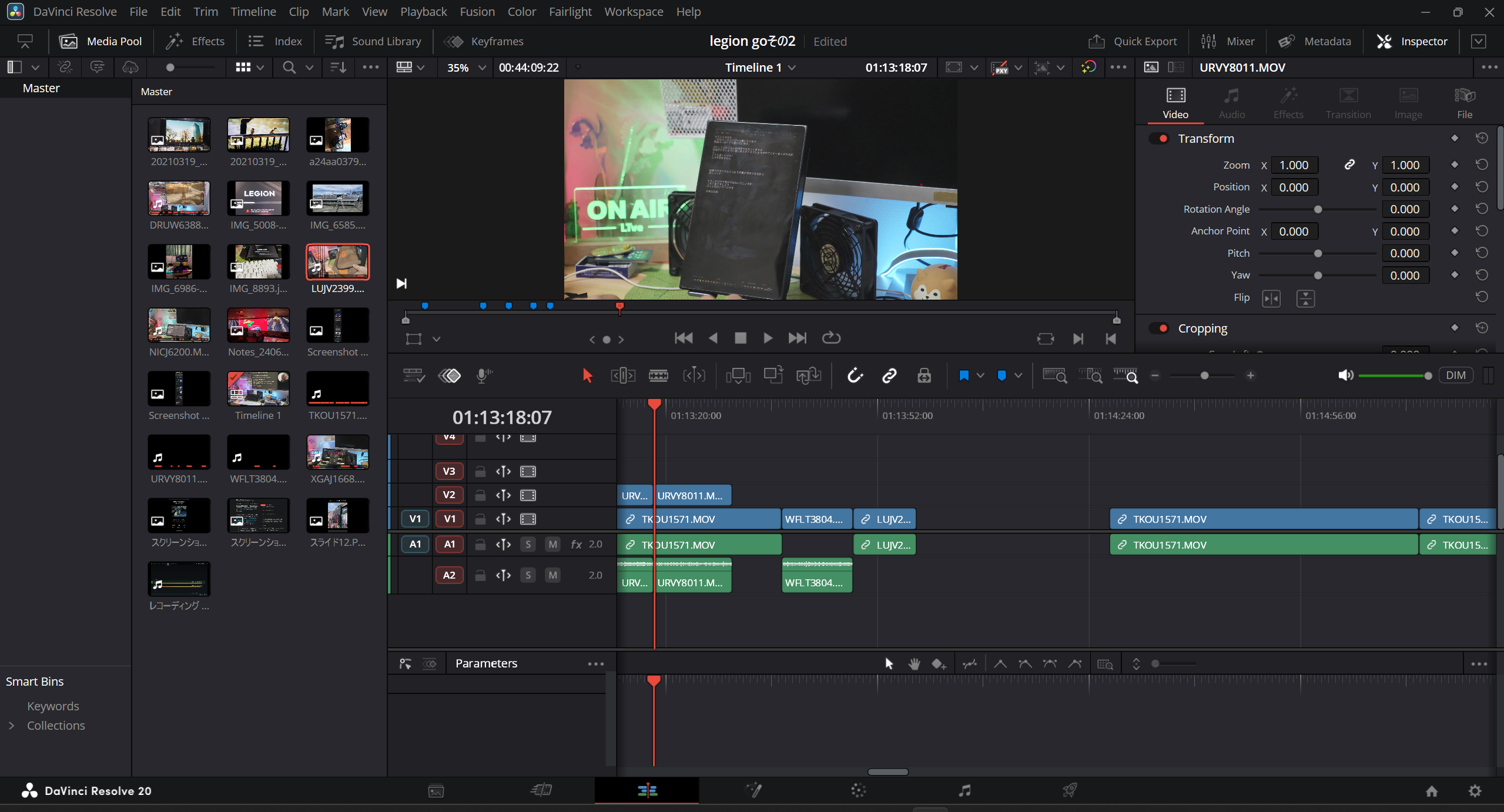Toggle the timeline snapping magnet icon

pos(855,375)
